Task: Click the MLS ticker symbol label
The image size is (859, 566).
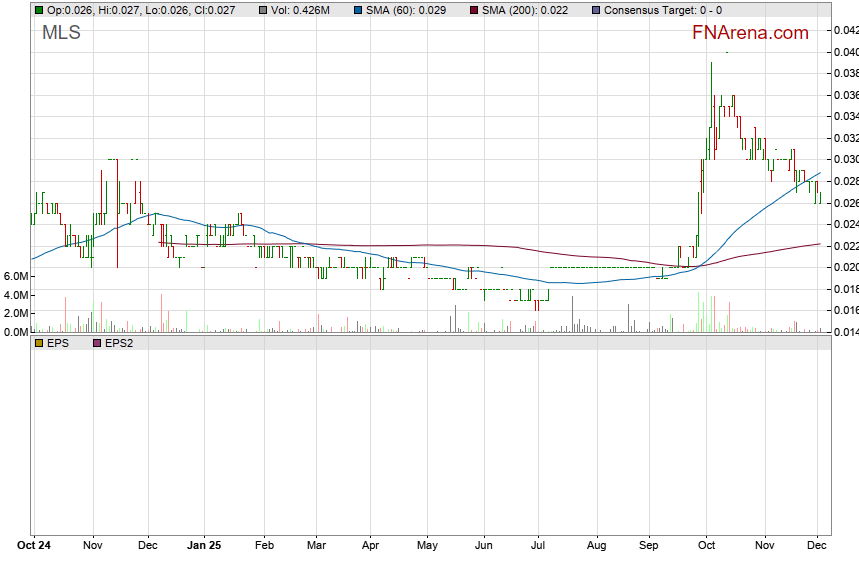Action: [61, 33]
